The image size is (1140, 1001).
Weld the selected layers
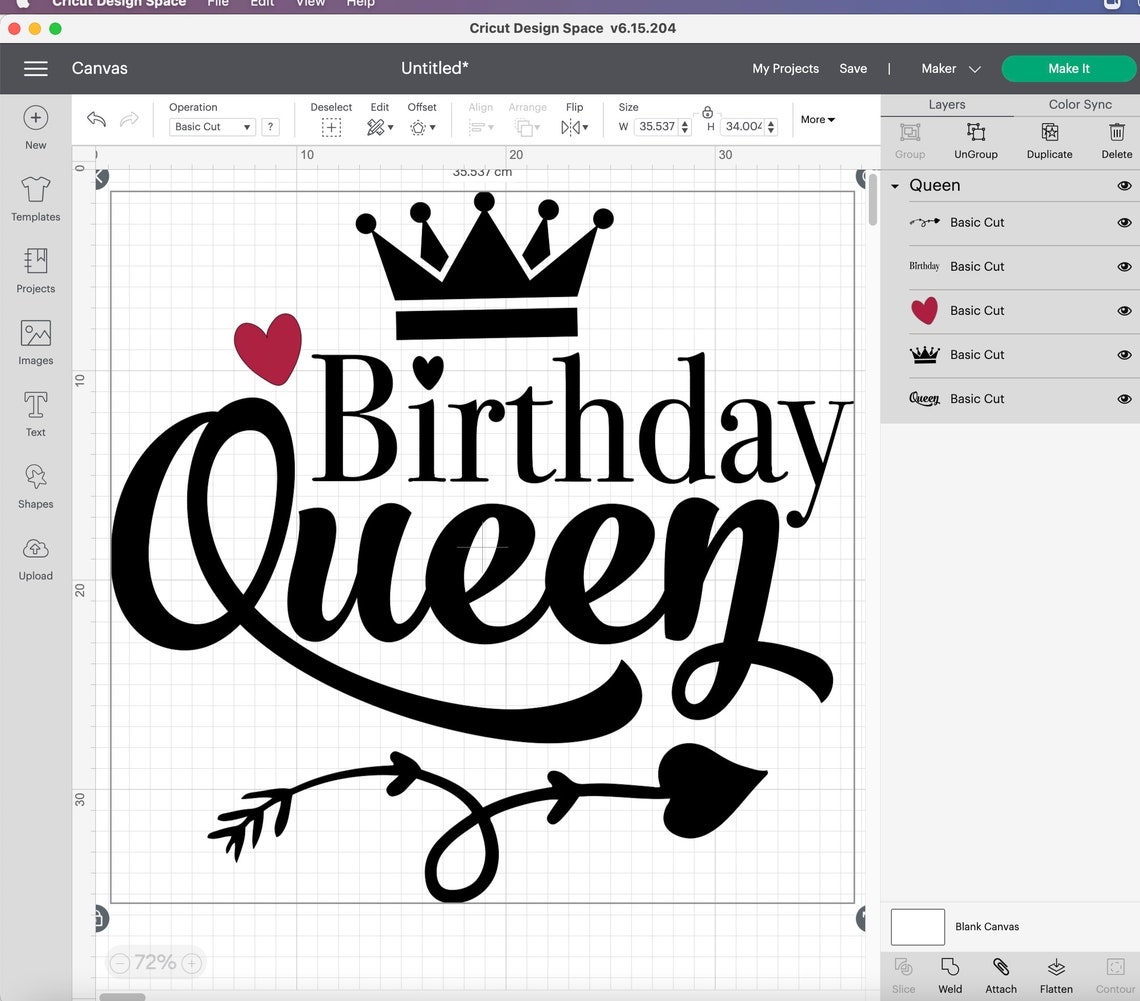[x=949, y=974]
